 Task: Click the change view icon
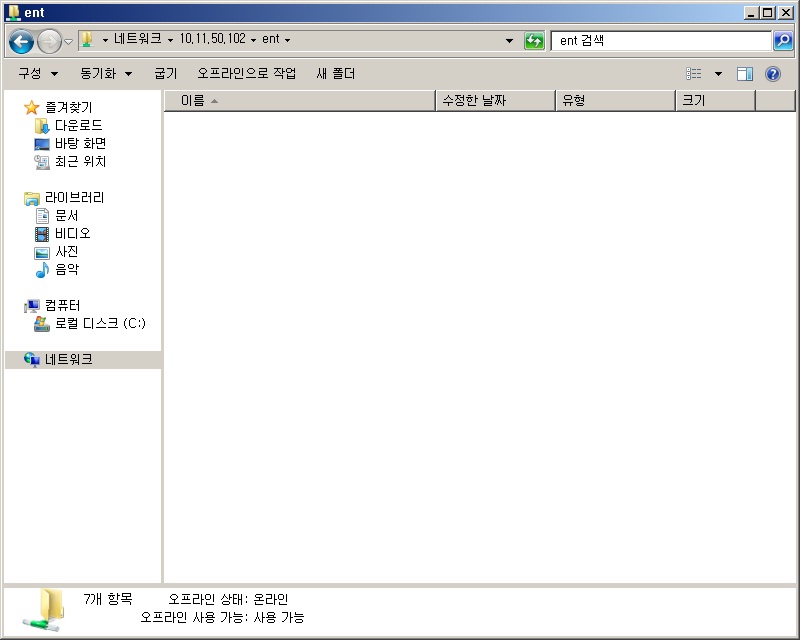click(693, 74)
